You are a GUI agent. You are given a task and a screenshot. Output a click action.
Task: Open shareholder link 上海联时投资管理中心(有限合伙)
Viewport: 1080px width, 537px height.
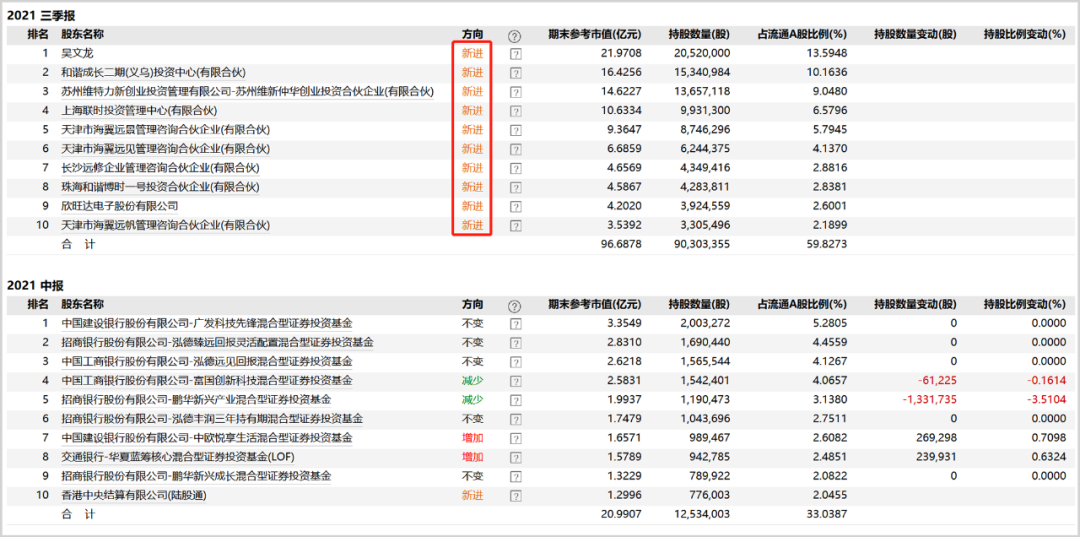140,110
